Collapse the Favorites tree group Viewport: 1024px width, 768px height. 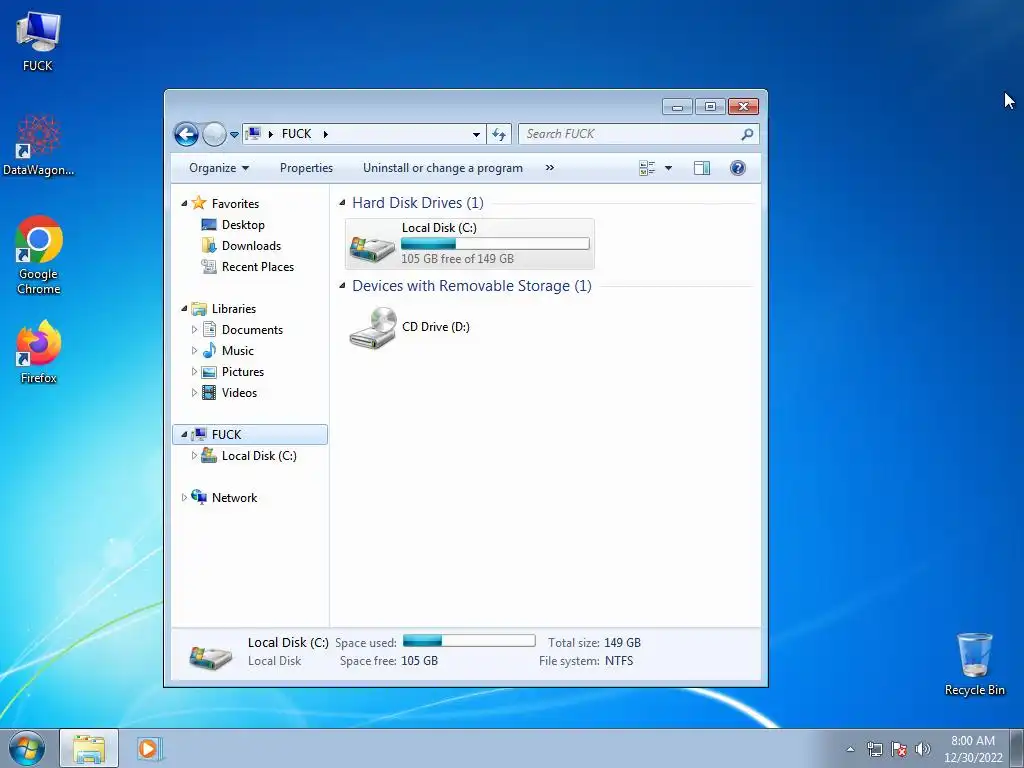click(x=184, y=204)
